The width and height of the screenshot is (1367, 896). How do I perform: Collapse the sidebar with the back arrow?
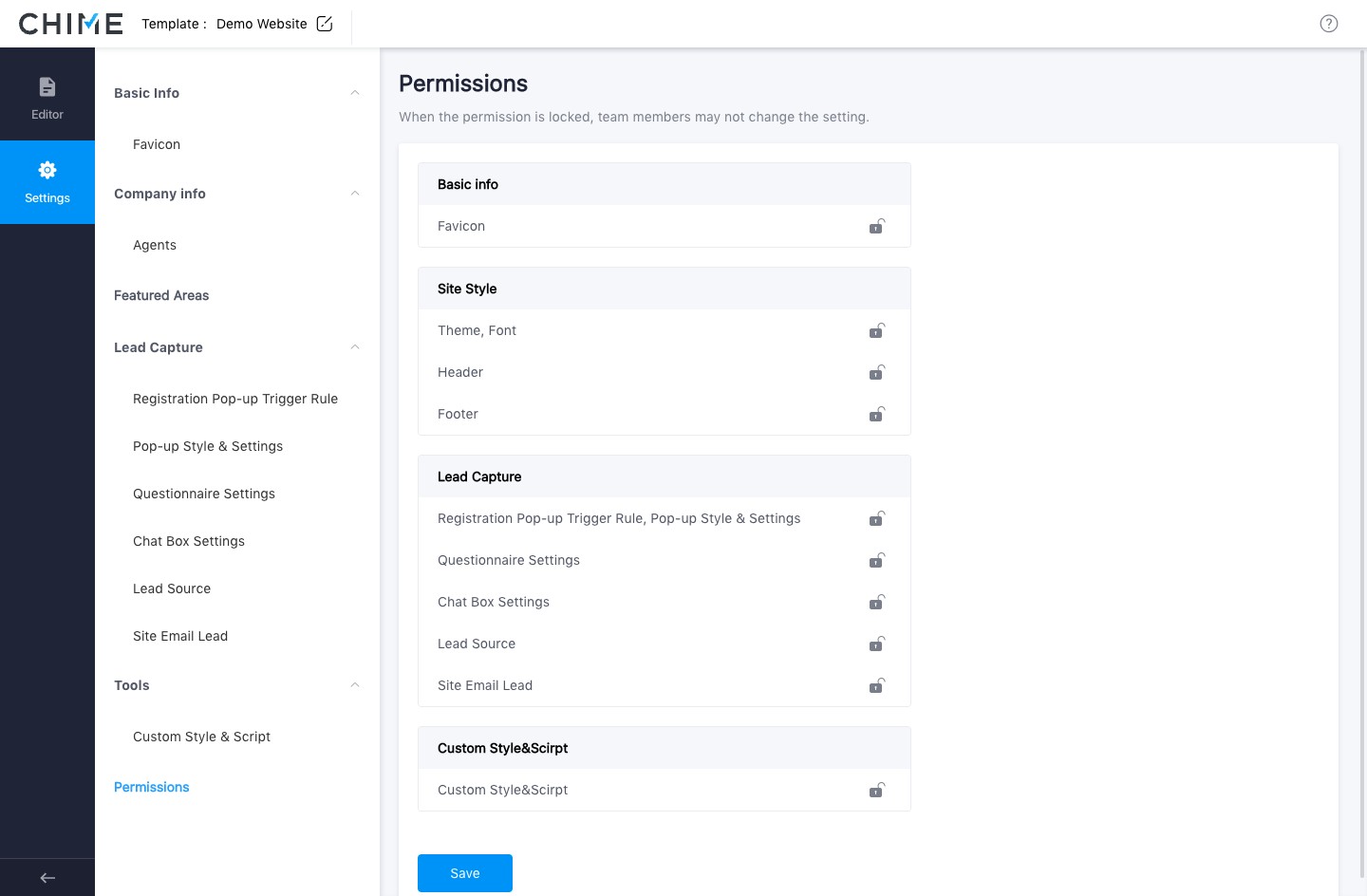pyautogui.click(x=47, y=878)
